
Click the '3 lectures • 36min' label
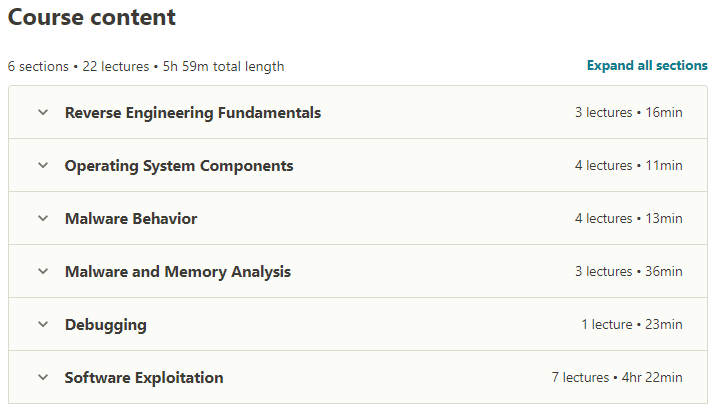pyautogui.click(x=628, y=272)
